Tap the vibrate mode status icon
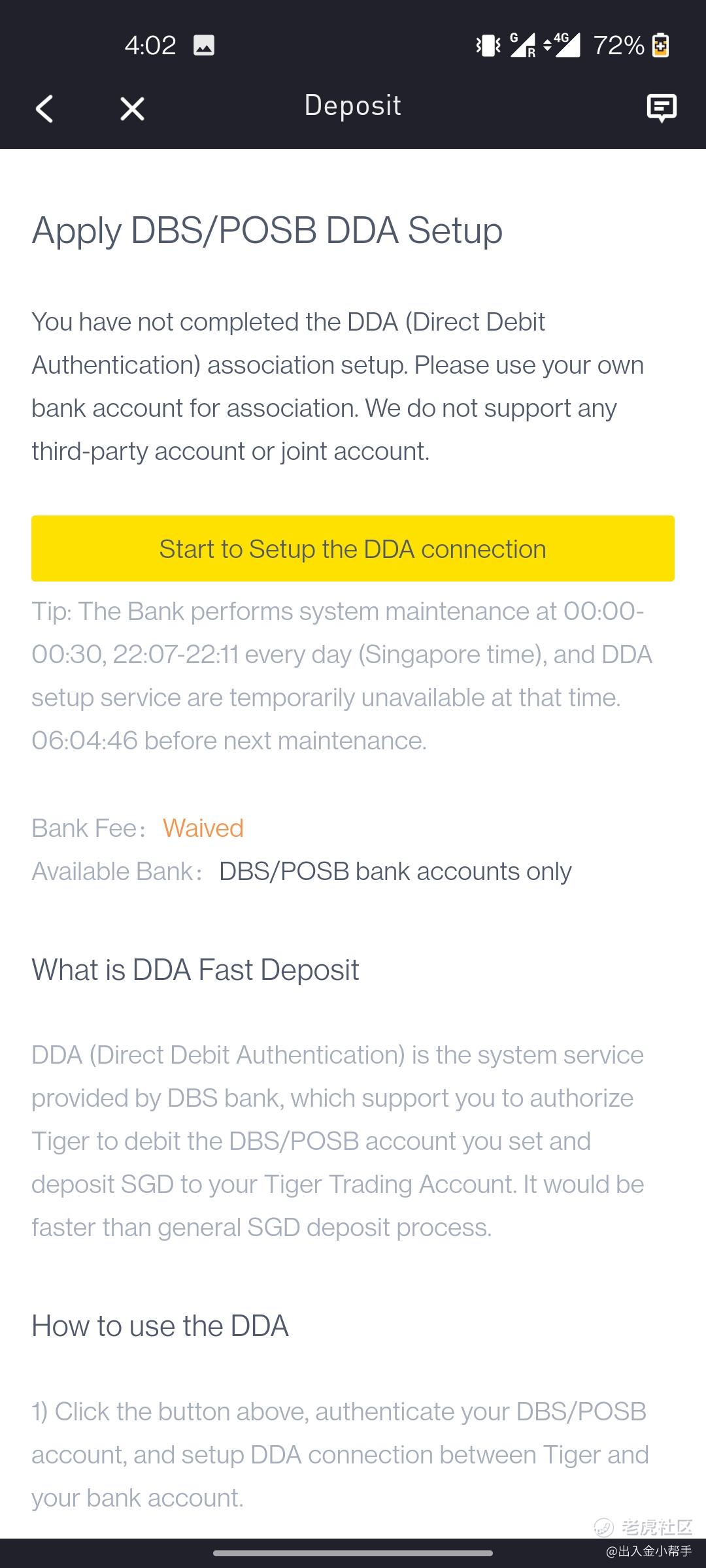The width and height of the screenshot is (706, 1568). tap(488, 46)
